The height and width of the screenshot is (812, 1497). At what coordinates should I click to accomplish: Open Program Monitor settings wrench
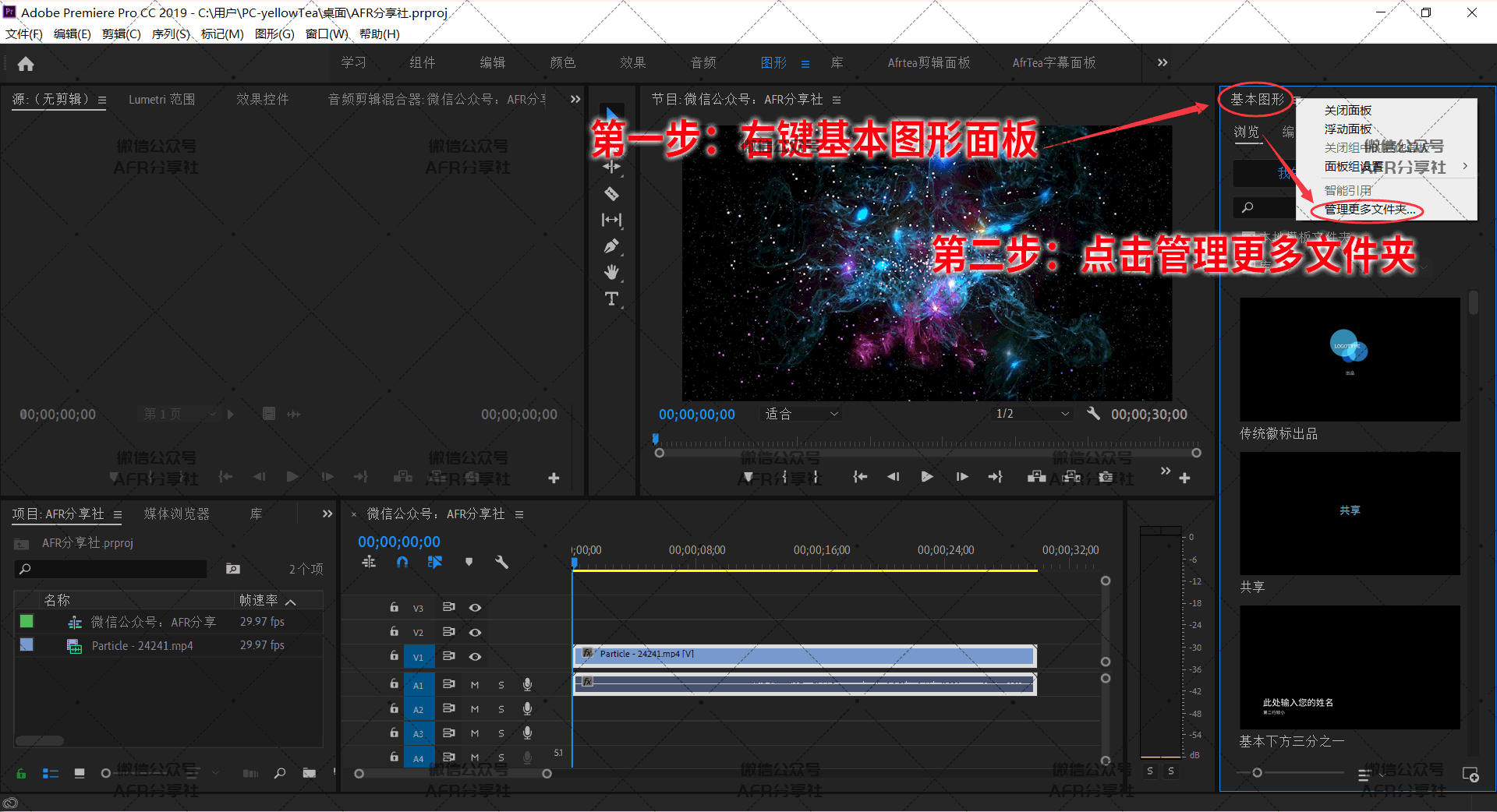pyautogui.click(x=1093, y=414)
